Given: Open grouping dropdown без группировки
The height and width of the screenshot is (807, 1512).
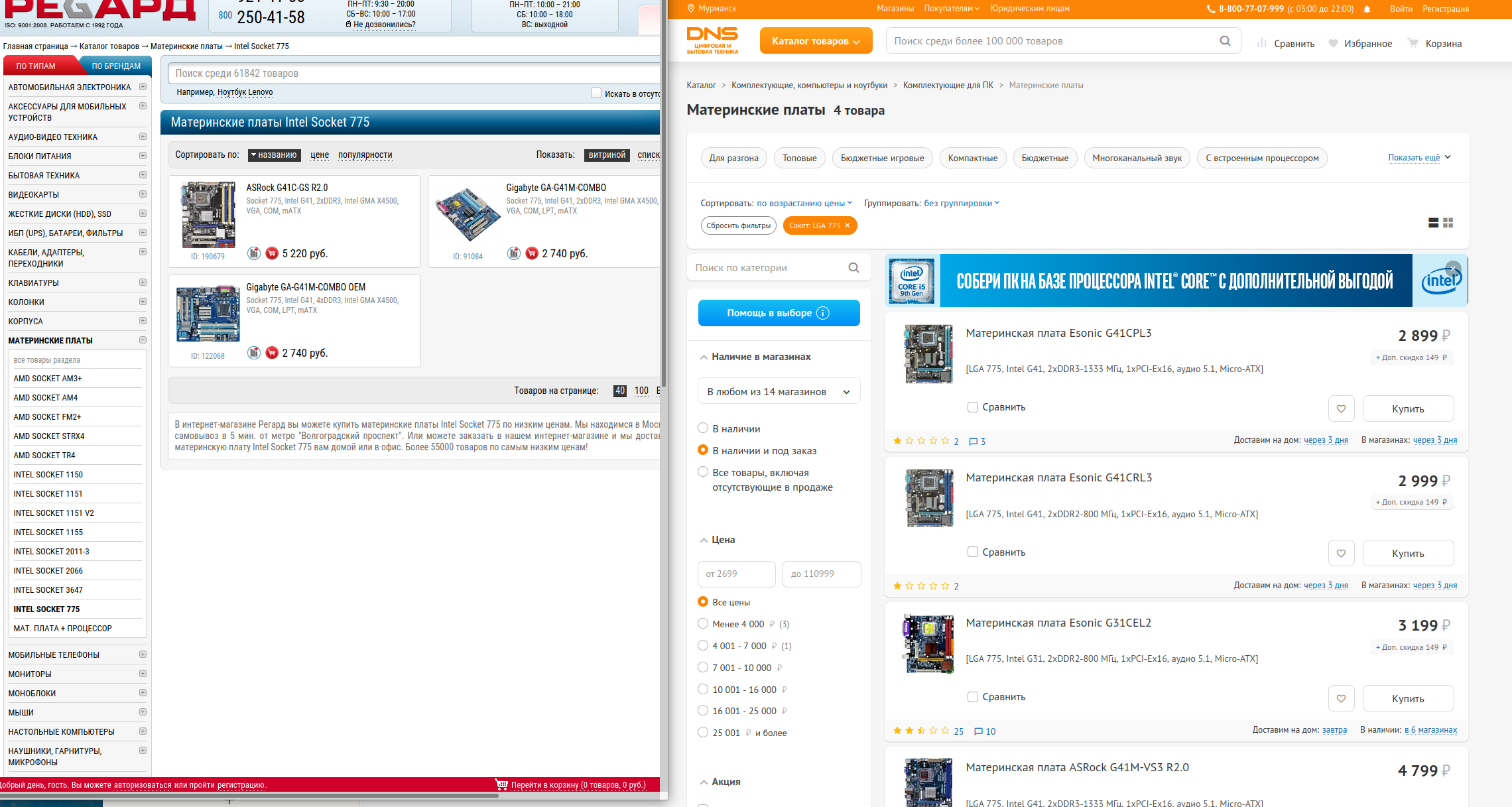Looking at the screenshot, I should pos(962,204).
